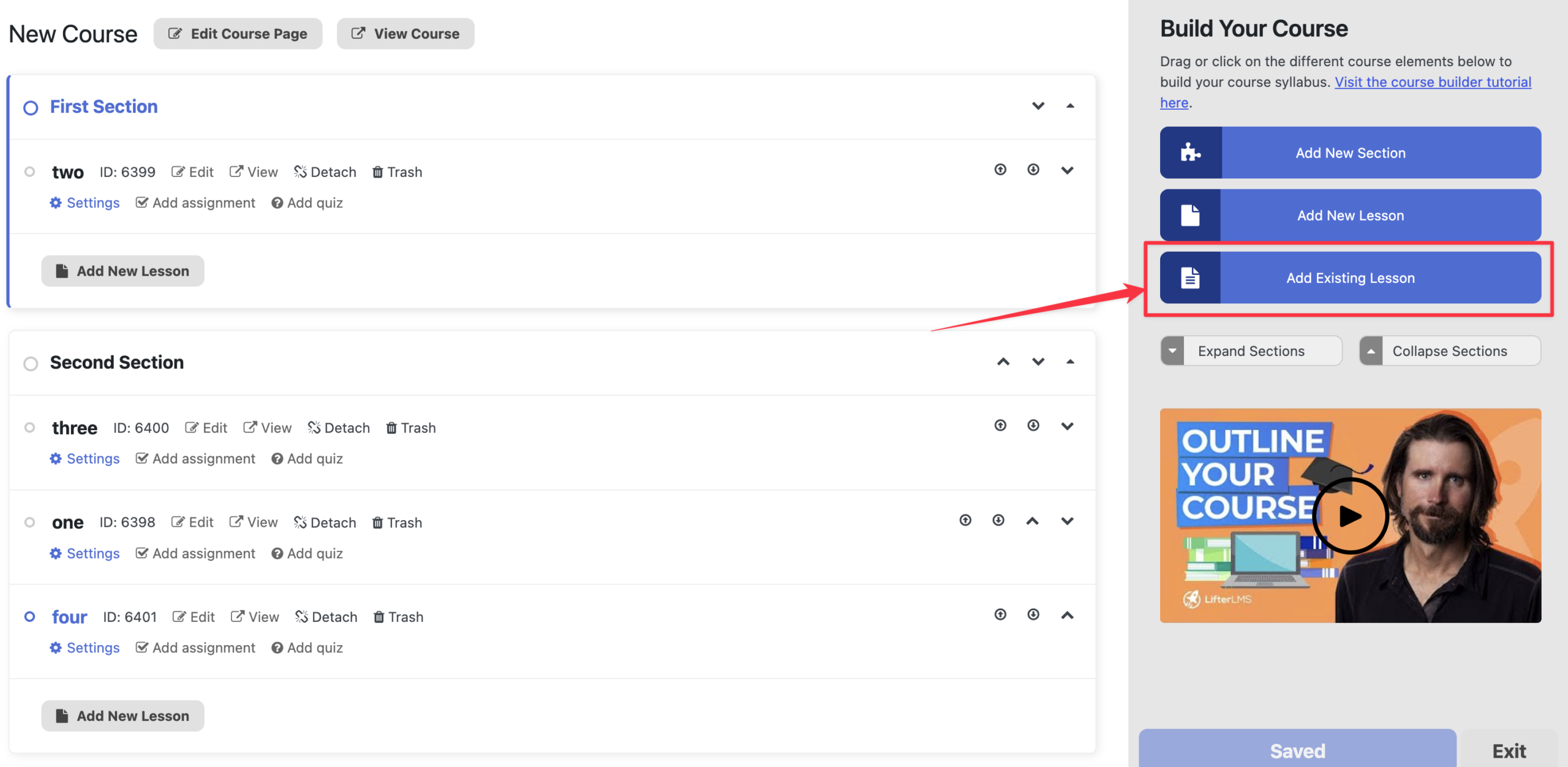Image resolution: width=1568 pixels, height=767 pixels.
Task: Open Settings for lesson four
Action: tap(85, 648)
